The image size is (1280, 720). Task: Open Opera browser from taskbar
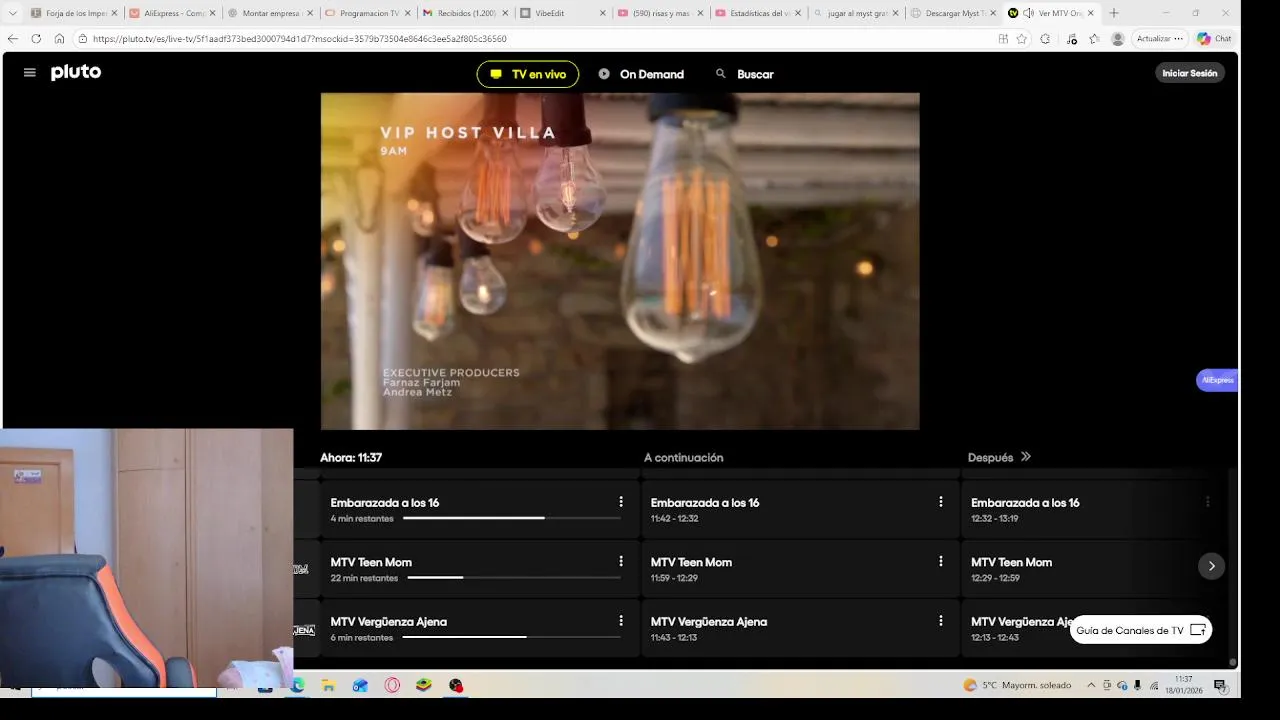pyautogui.click(x=392, y=685)
